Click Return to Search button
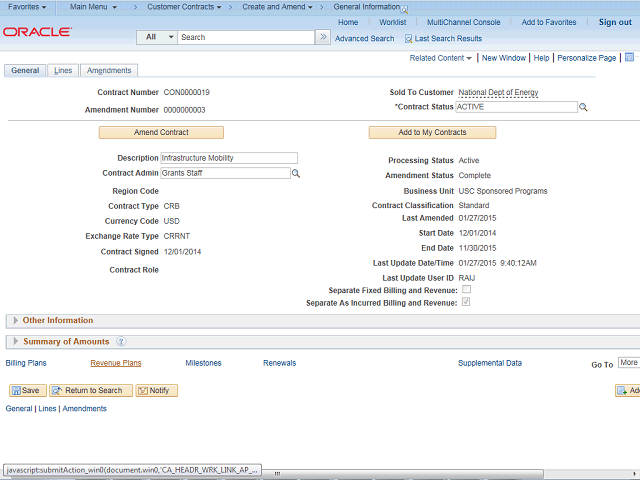This screenshot has width=640, height=480. pos(90,390)
